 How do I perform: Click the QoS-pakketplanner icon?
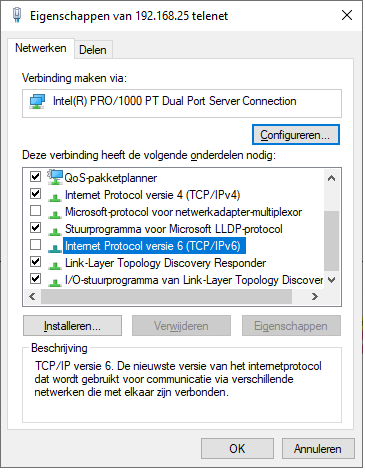(55, 177)
